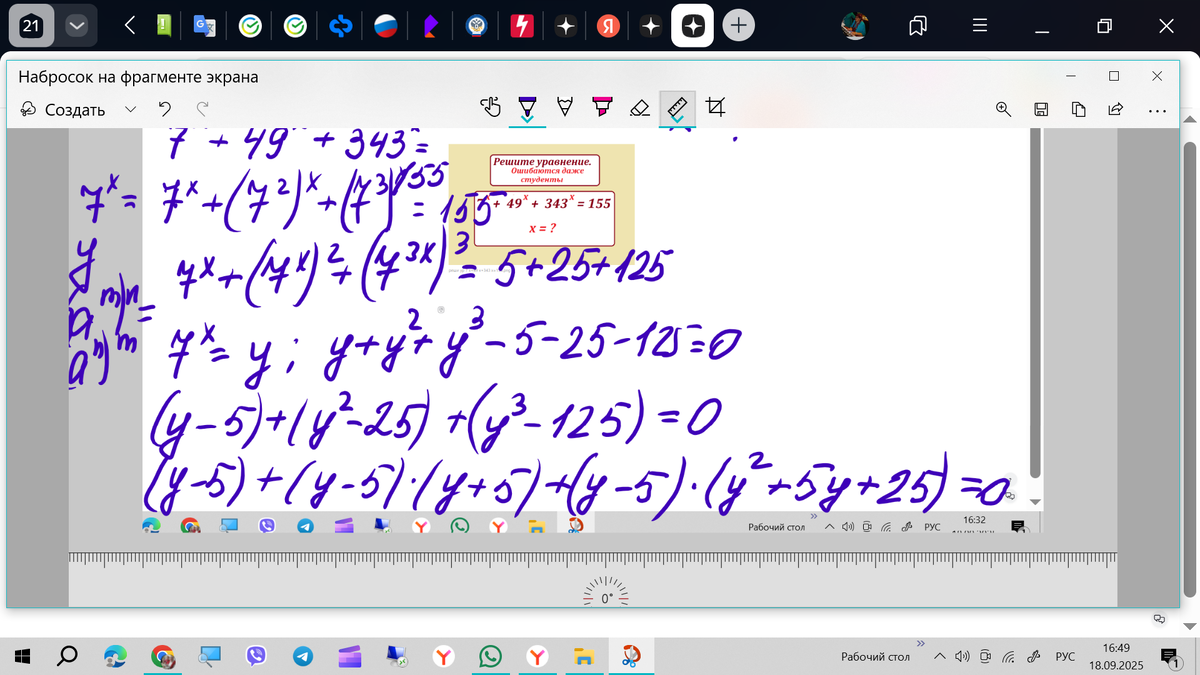
Task: Open the browser hamburger main menu
Action: click(981, 27)
